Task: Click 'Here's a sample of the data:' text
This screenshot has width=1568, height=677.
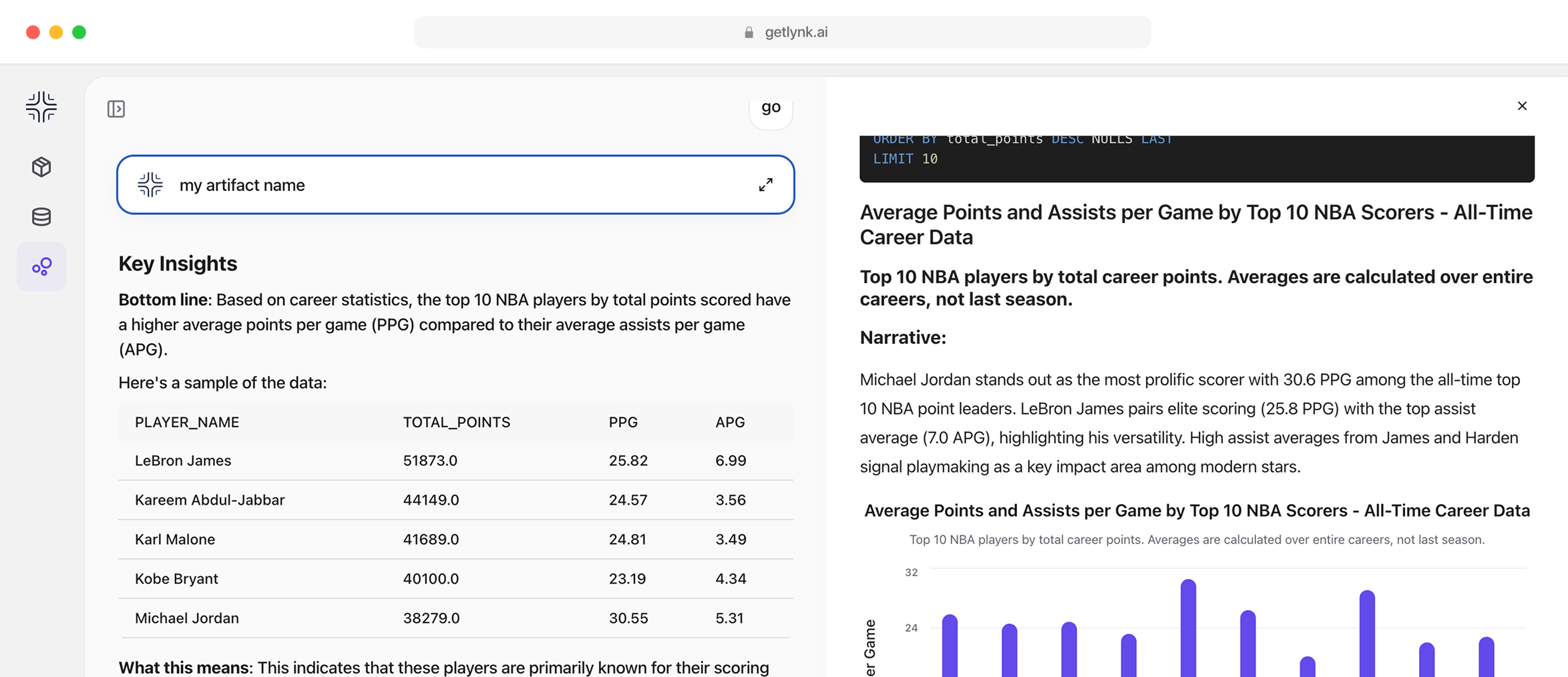Action: click(222, 383)
